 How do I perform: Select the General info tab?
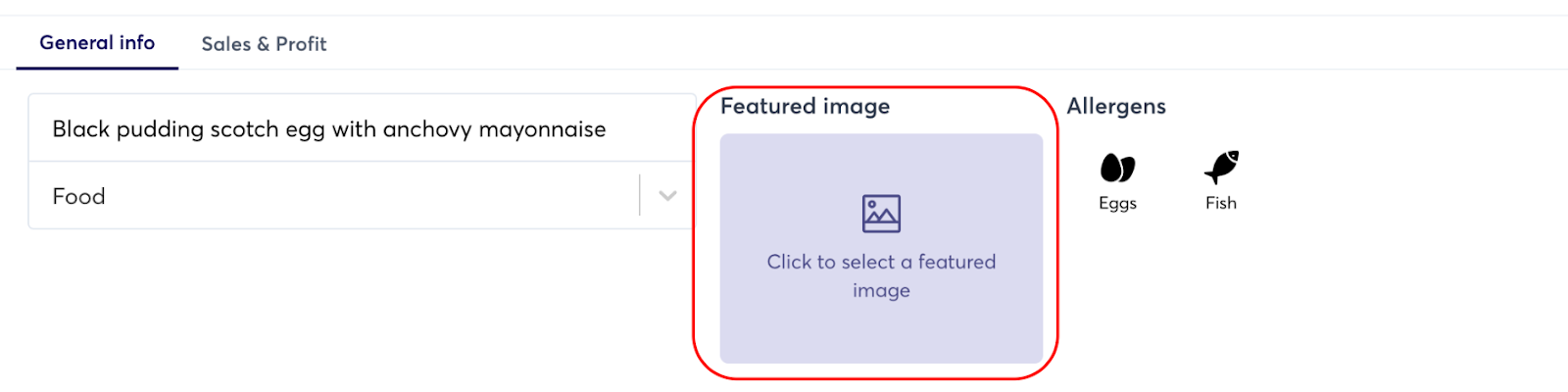(97, 43)
